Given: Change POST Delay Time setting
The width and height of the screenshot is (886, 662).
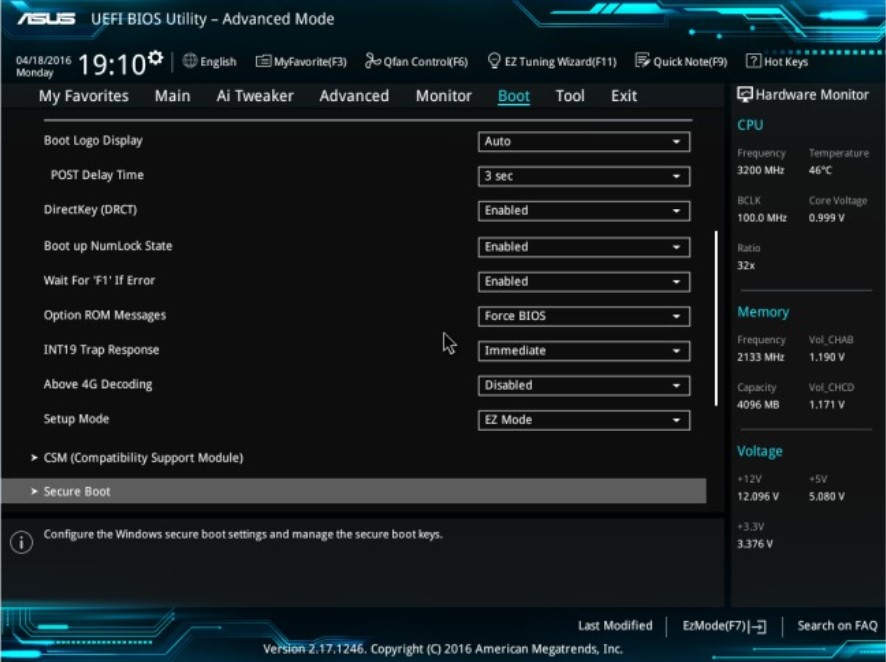Looking at the screenshot, I should click(x=584, y=176).
